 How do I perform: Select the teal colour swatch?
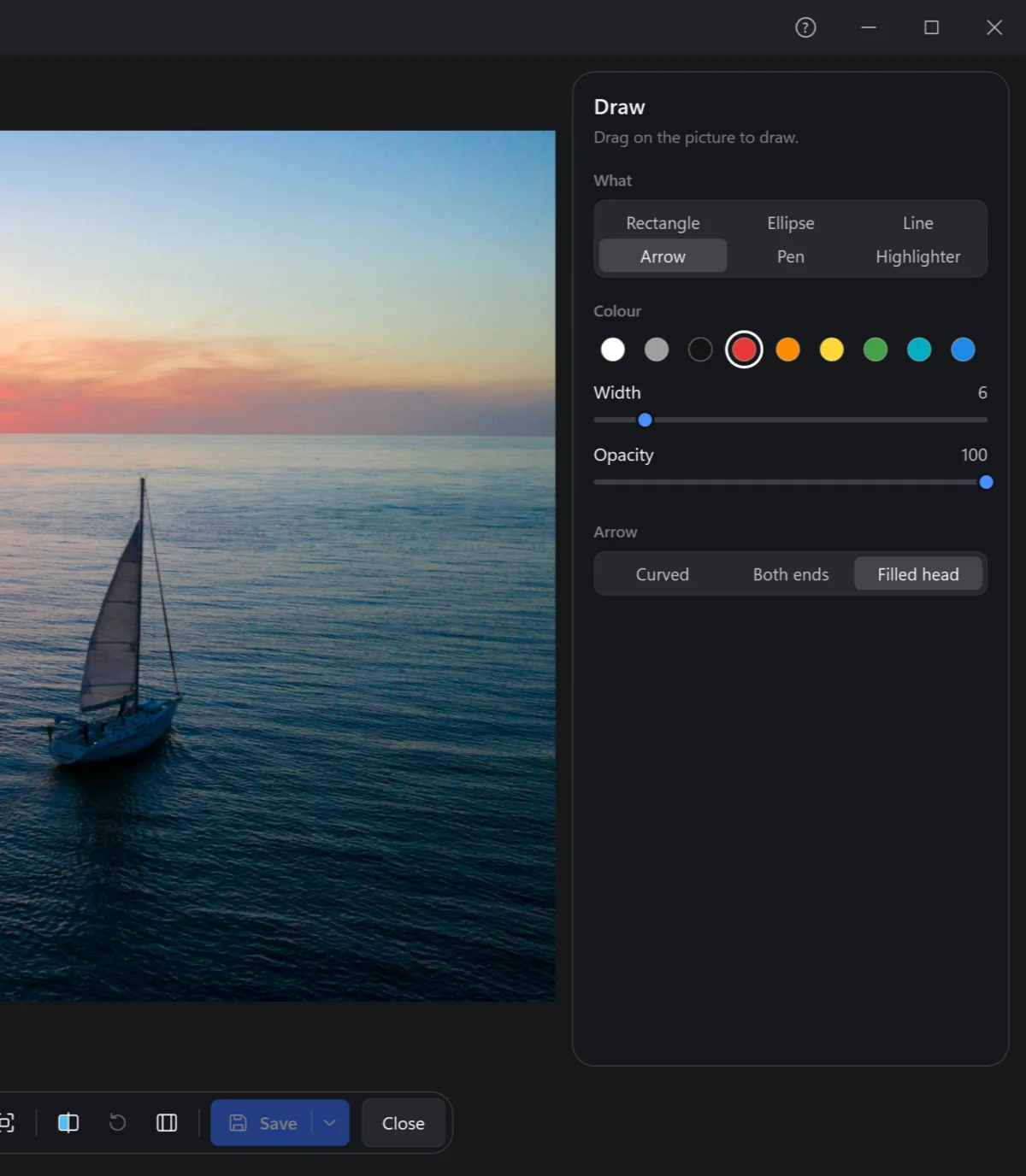(919, 350)
